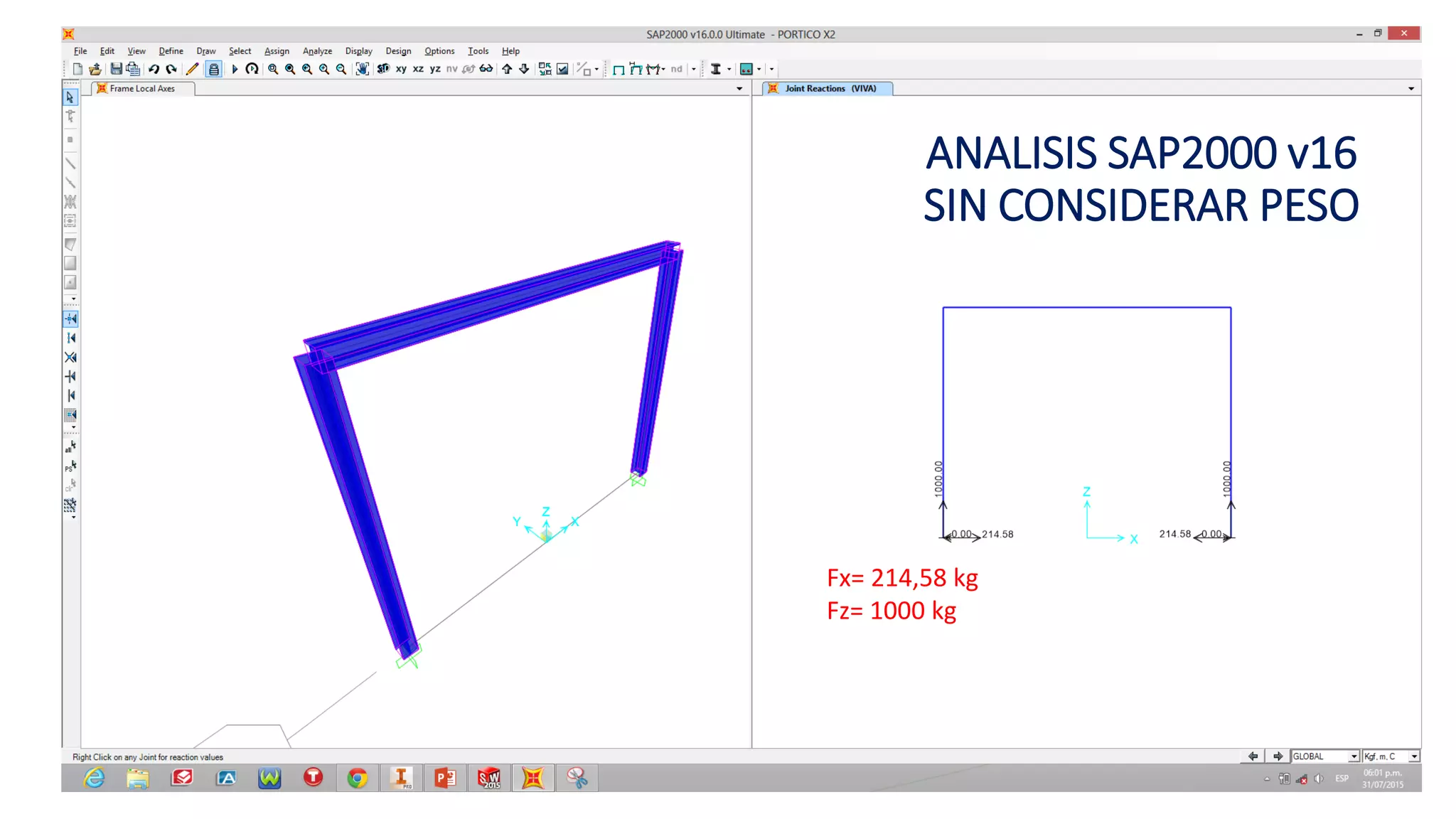Toggle snap to points and grid intersections
This screenshot has height=819, width=1456.
[70, 318]
